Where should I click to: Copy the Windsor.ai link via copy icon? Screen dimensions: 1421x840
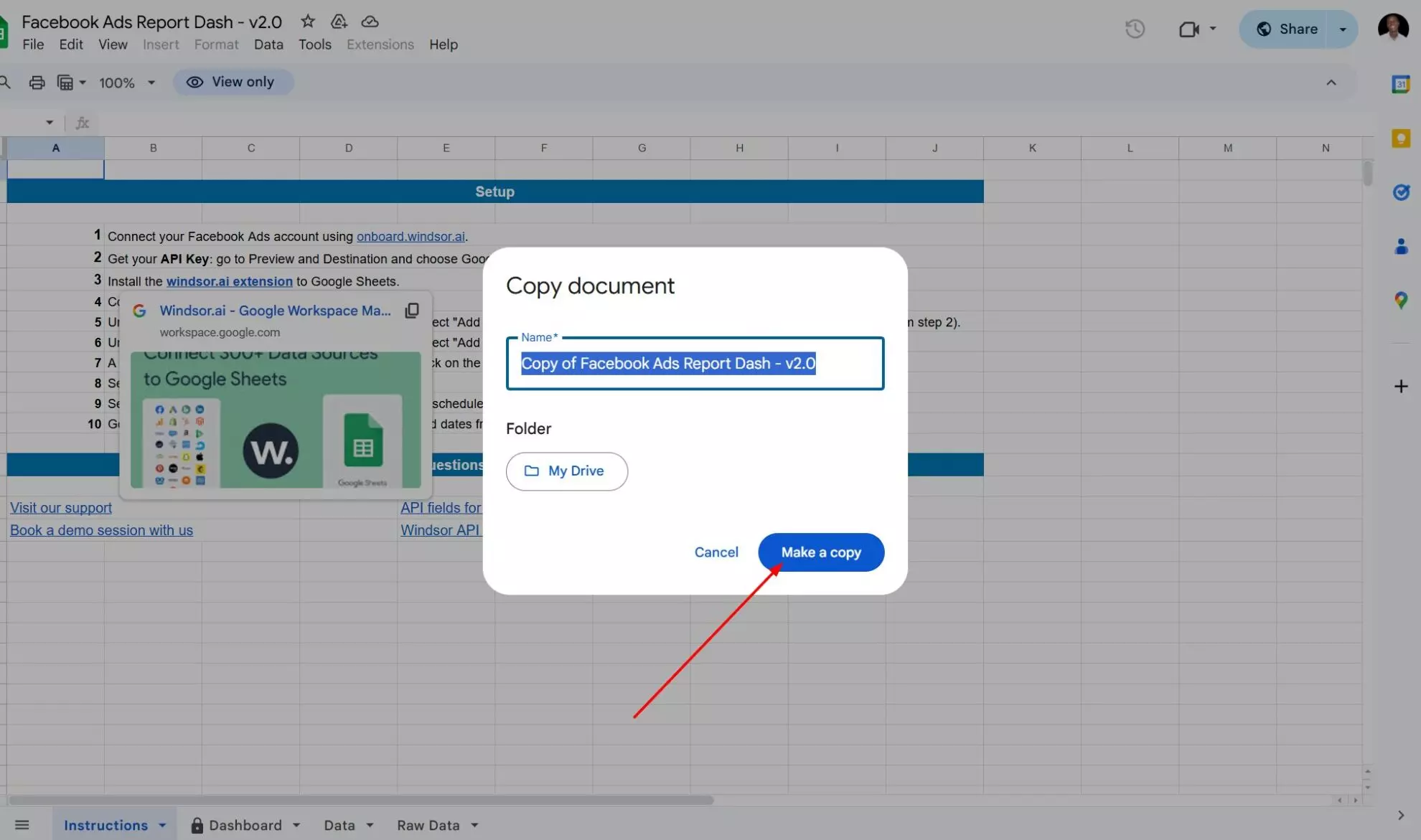pyautogui.click(x=412, y=311)
